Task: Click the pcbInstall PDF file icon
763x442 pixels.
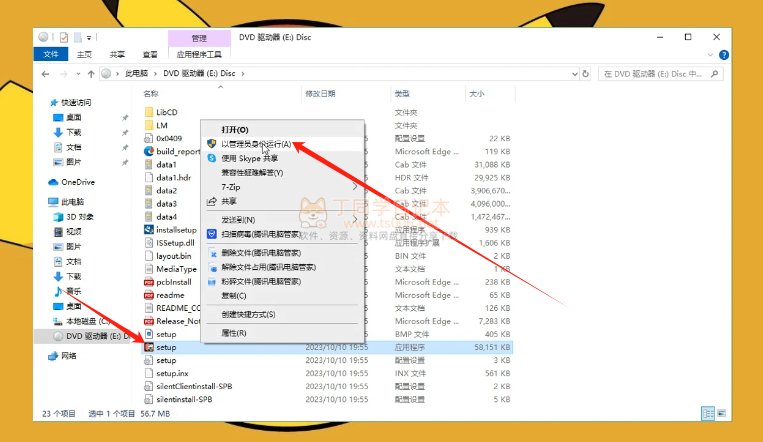Action: (149, 282)
